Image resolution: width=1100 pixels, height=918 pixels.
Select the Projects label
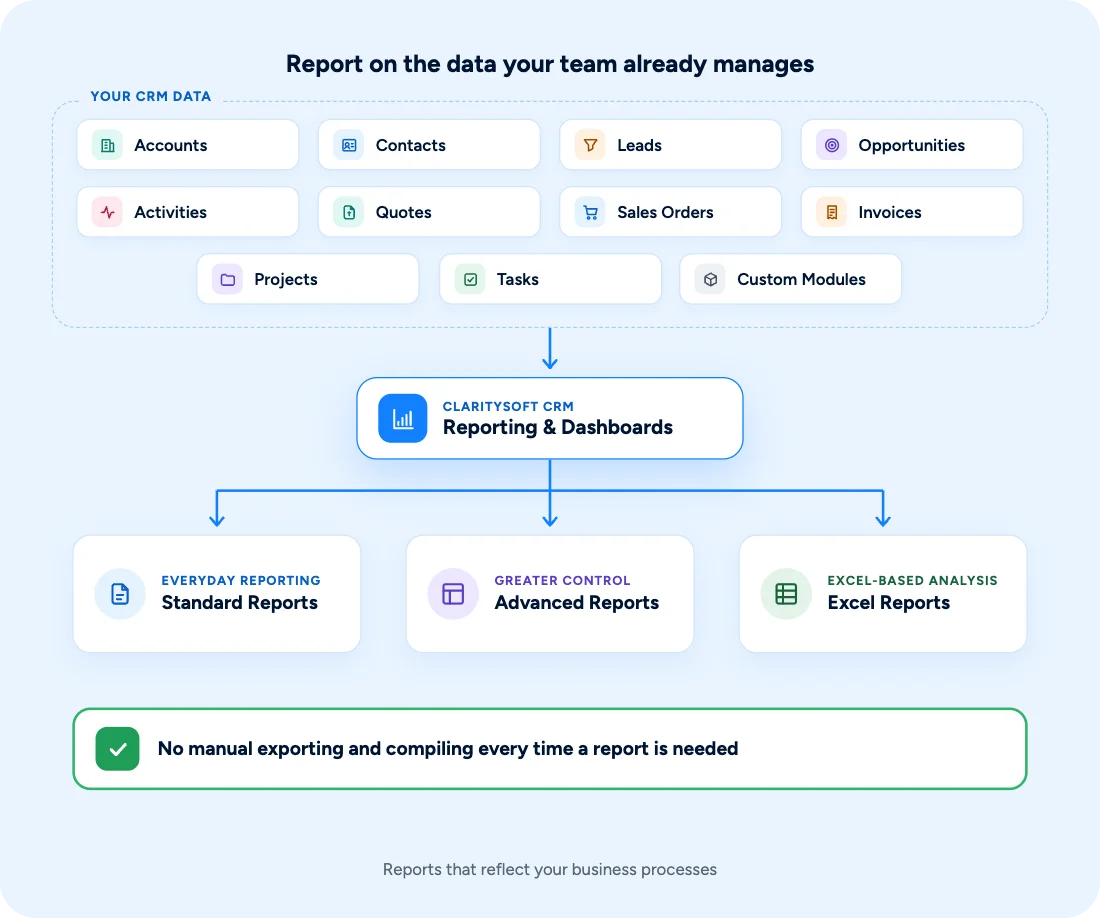(x=286, y=279)
